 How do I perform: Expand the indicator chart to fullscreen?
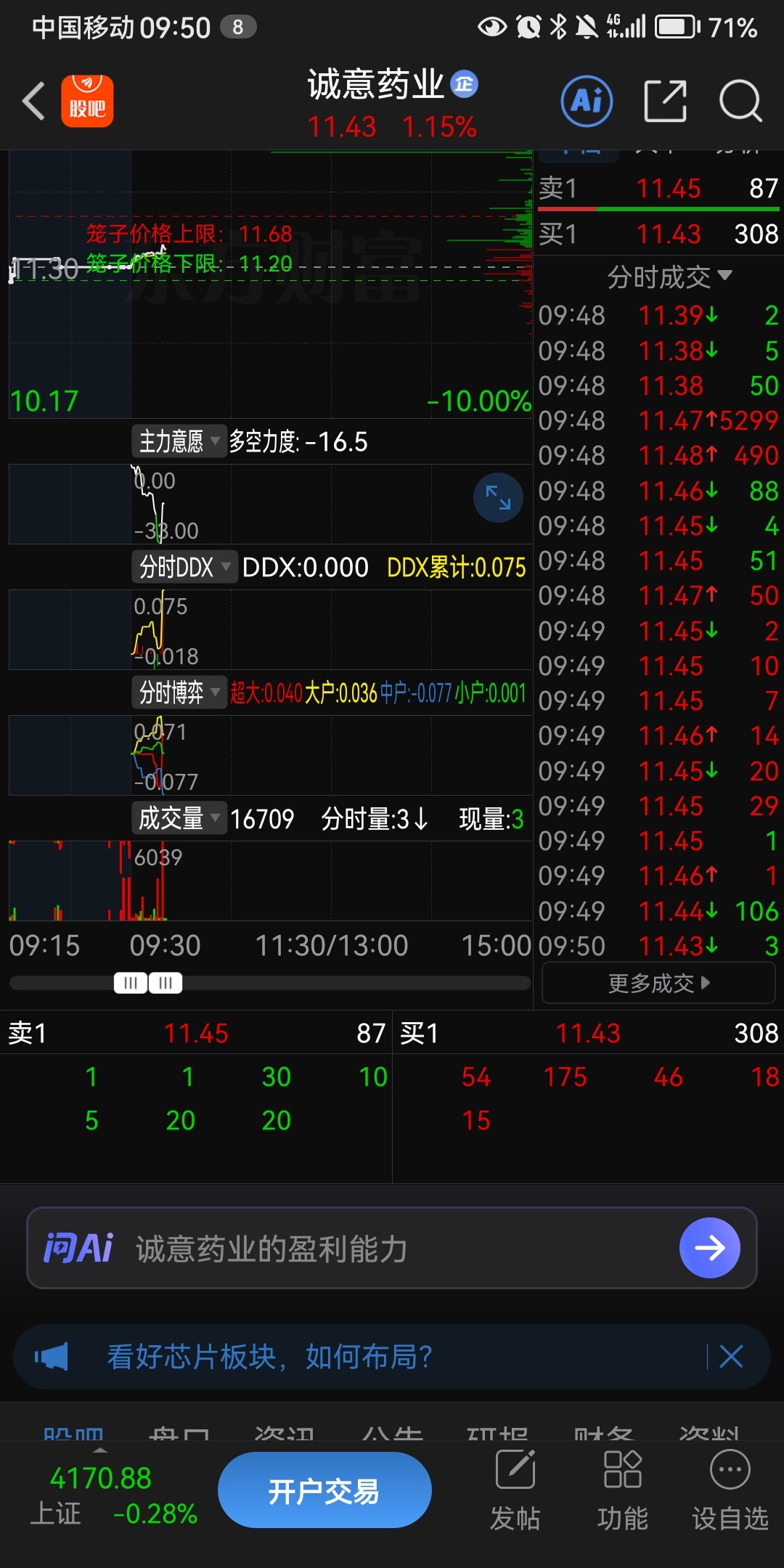(498, 497)
